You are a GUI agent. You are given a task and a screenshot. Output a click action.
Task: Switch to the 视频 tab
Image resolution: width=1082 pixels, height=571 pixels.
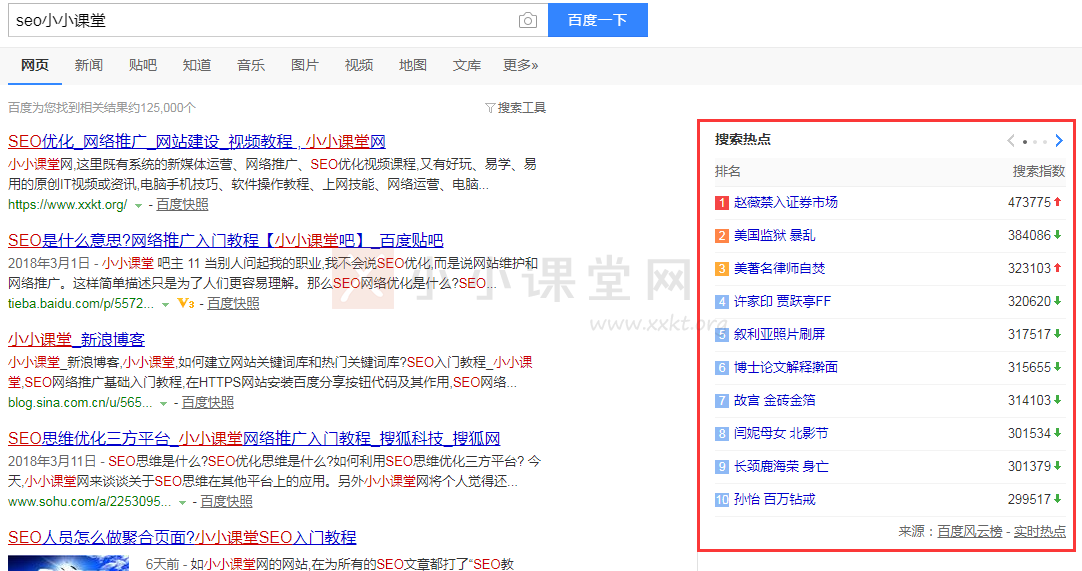(x=359, y=65)
